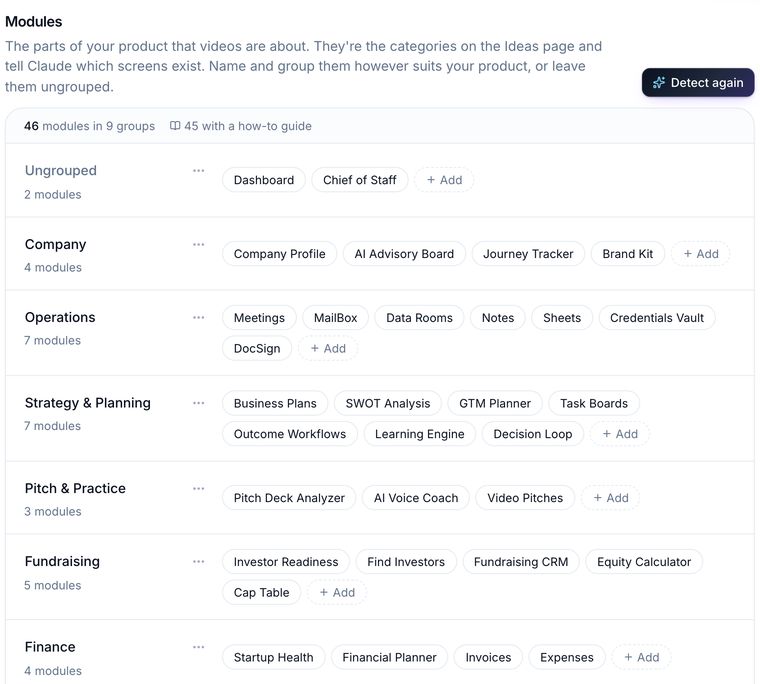Click the Operations group name

coord(60,318)
